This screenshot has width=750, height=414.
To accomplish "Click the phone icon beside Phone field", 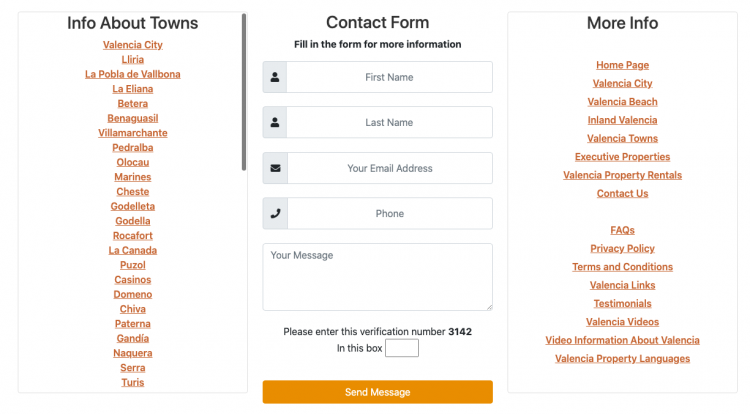I will pos(275,213).
